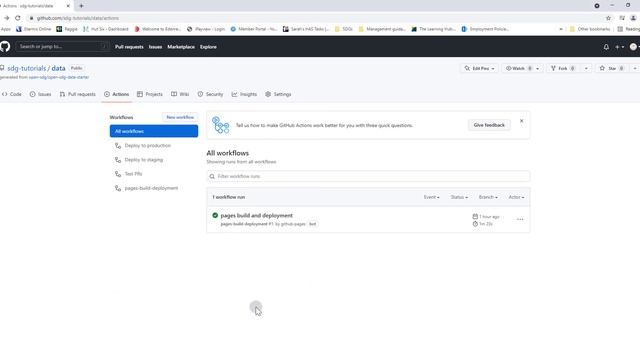Star the repository

click(x=612, y=68)
